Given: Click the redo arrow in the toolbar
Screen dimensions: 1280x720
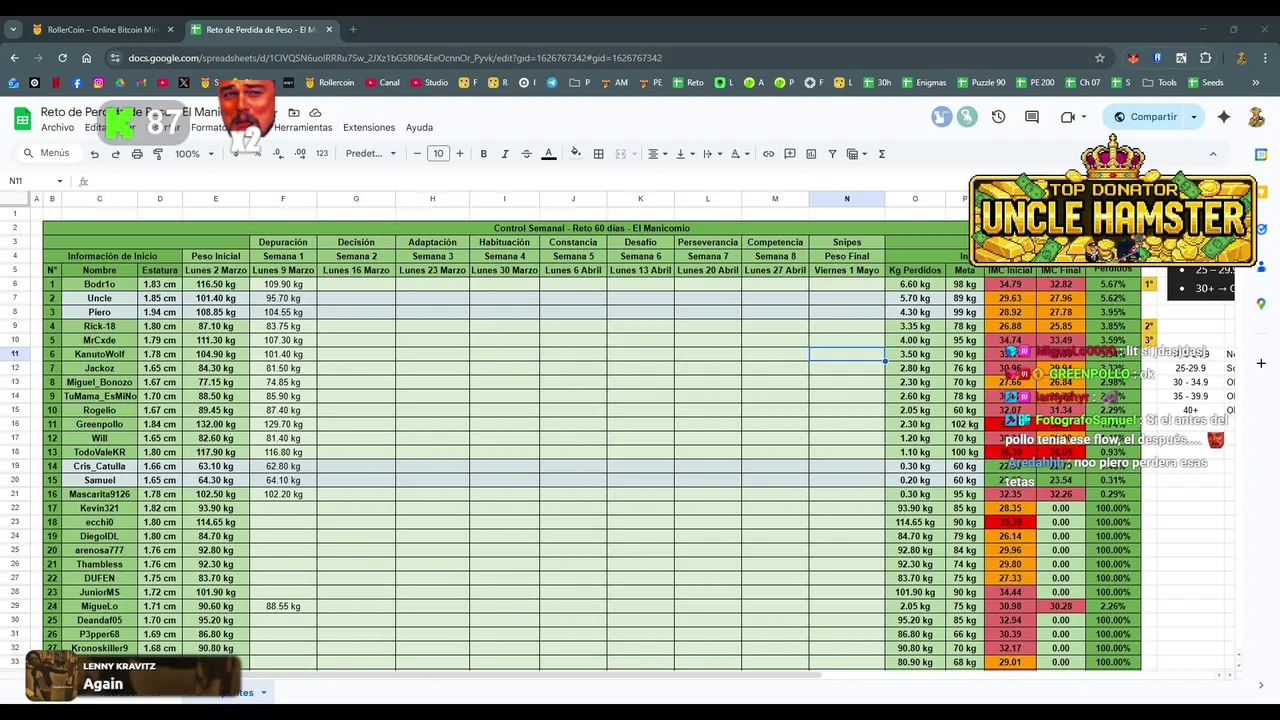Looking at the screenshot, I should (116, 154).
